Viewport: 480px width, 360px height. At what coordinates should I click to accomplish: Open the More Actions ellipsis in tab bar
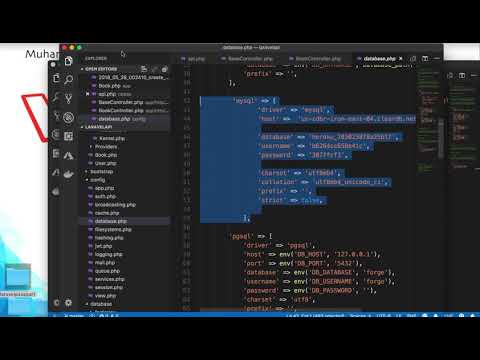[437, 58]
